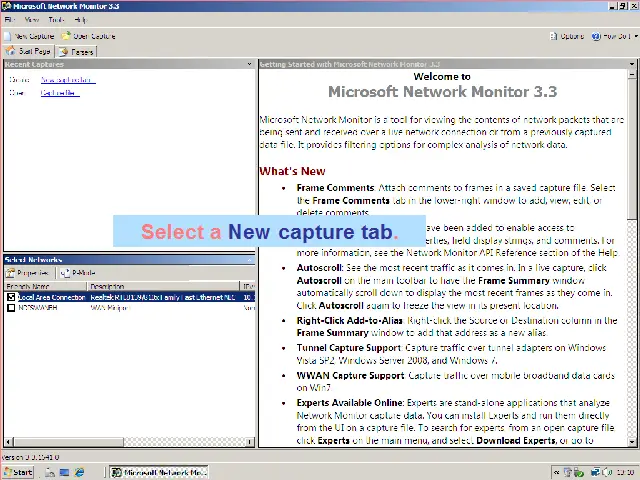Open the File menu
Image resolution: width=640 pixels, height=480 pixels.
pos(9,20)
